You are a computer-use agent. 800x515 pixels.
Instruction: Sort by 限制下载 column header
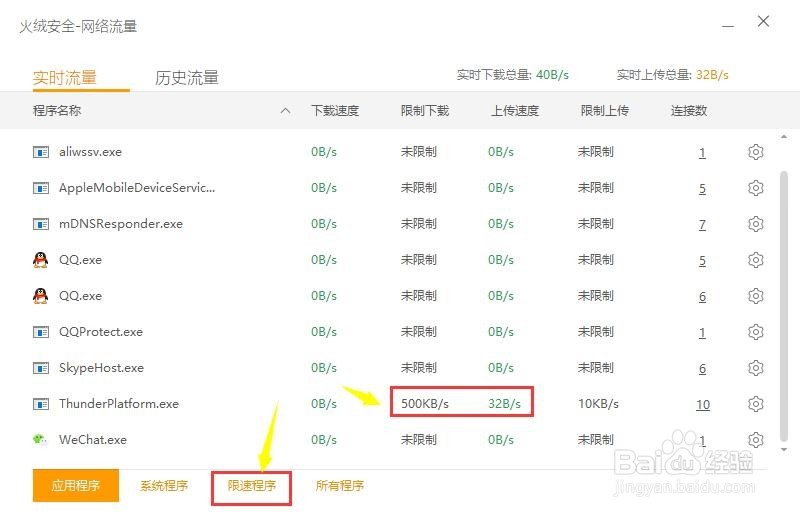(x=424, y=110)
